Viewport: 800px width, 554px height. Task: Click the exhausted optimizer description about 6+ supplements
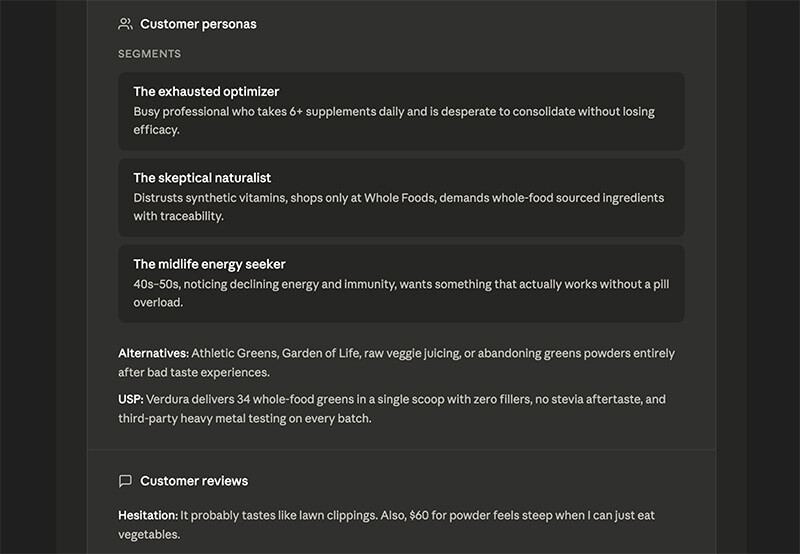tap(394, 112)
